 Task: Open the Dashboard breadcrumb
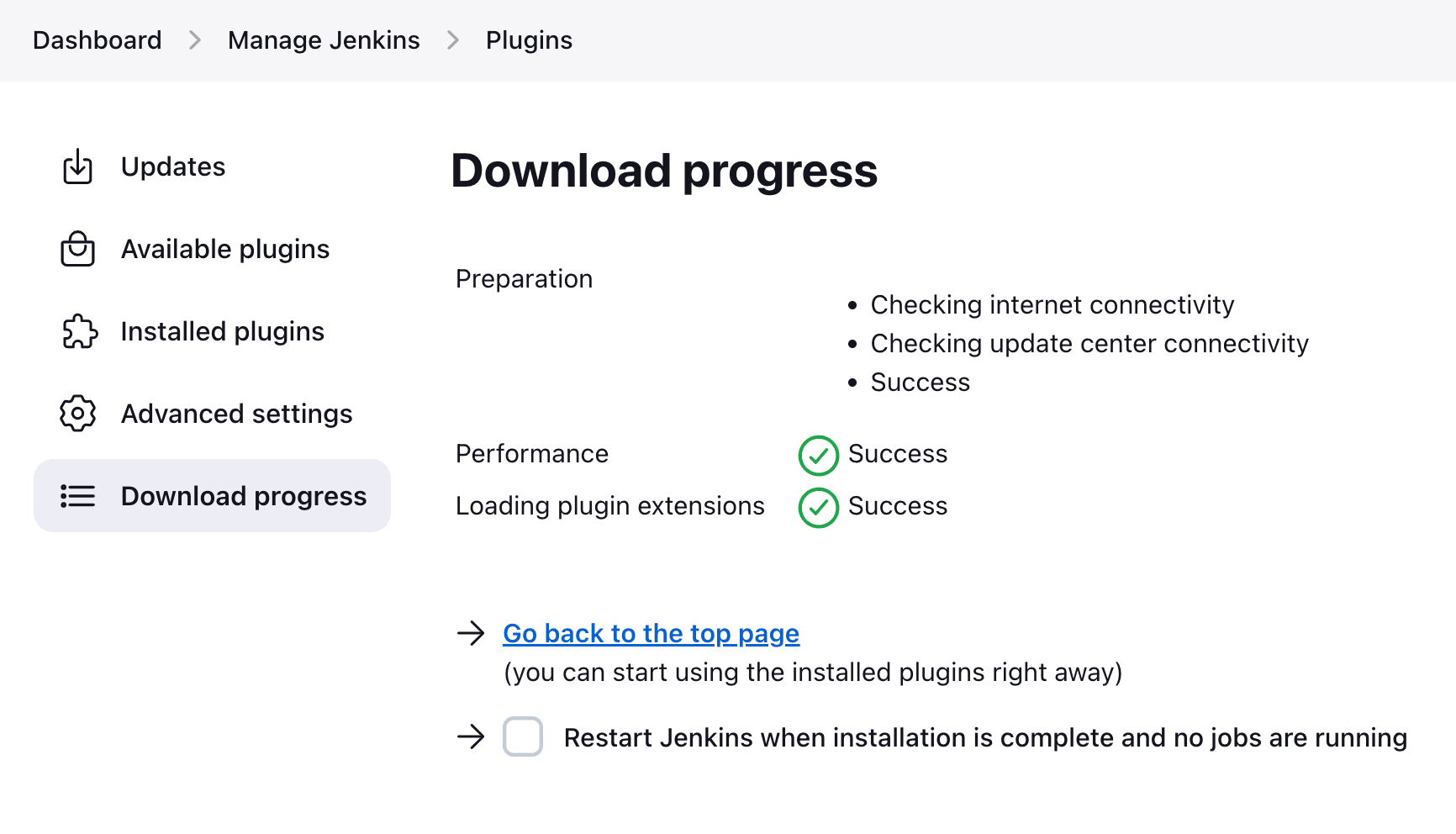[97, 40]
